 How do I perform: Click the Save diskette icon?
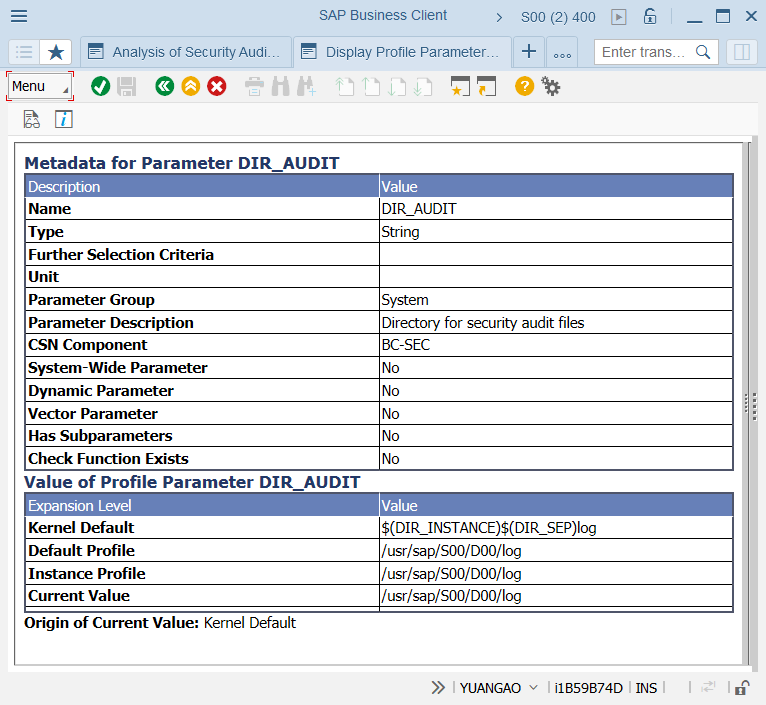coord(127,86)
